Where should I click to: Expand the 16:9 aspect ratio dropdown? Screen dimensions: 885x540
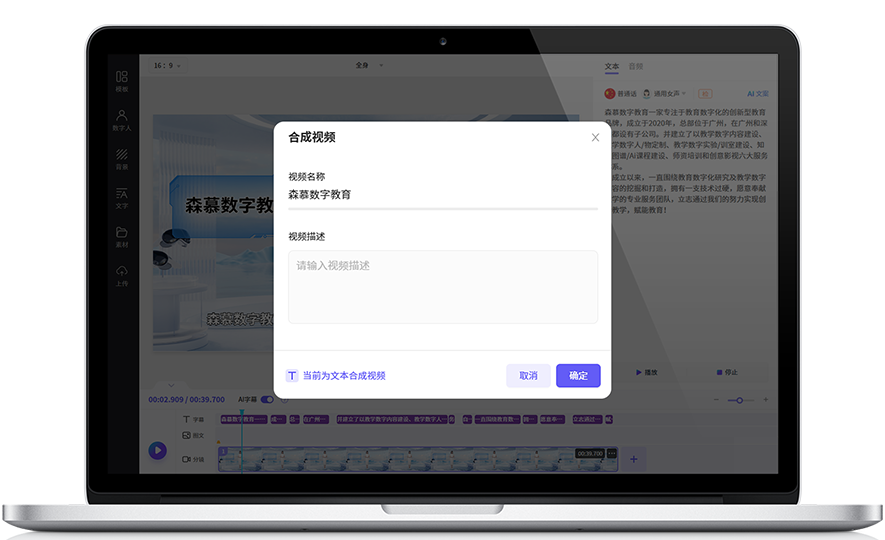pyautogui.click(x=167, y=66)
